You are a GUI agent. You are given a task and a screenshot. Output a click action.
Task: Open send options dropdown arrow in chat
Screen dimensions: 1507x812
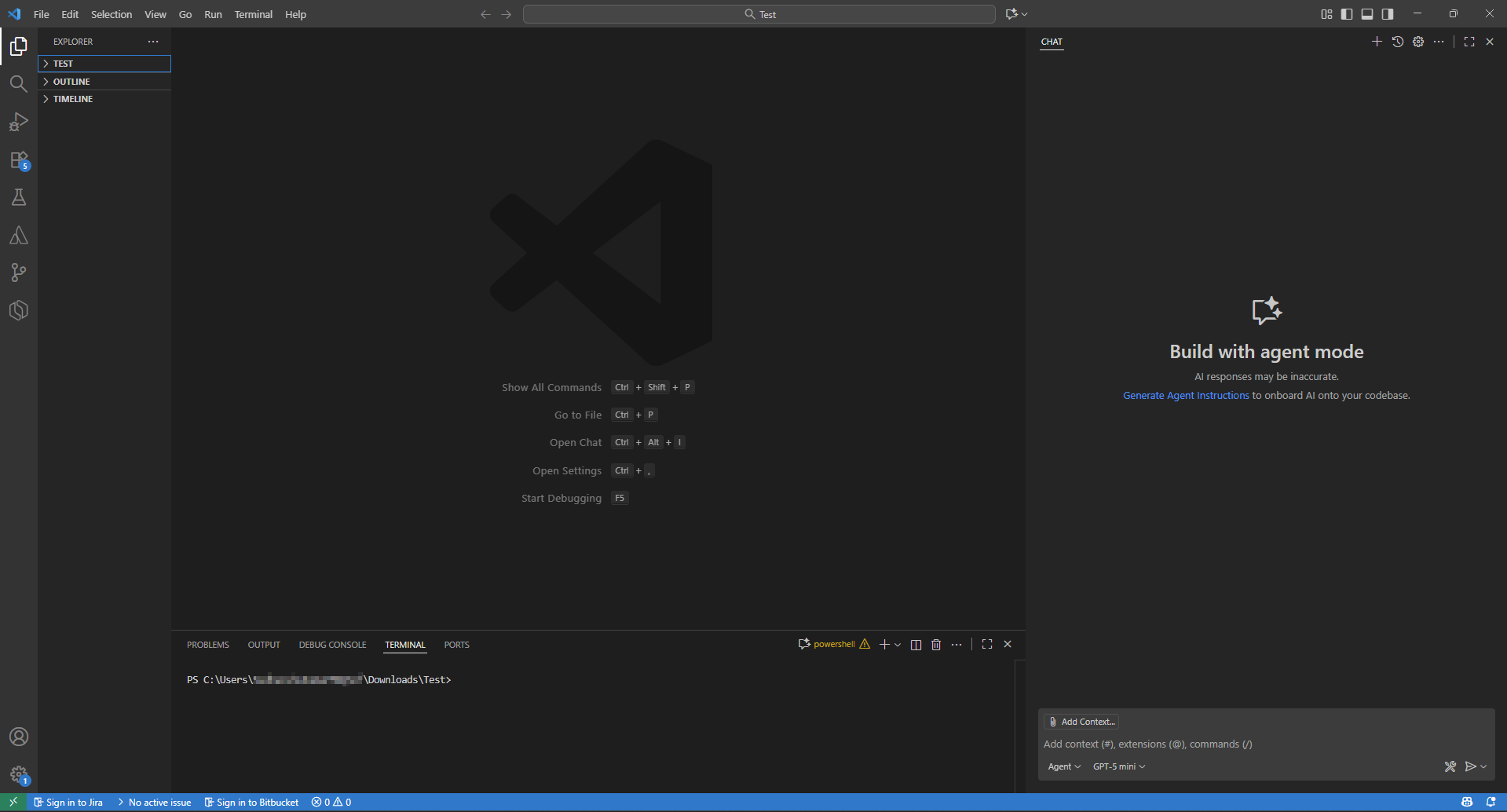pyautogui.click(x=1483, y=766)
